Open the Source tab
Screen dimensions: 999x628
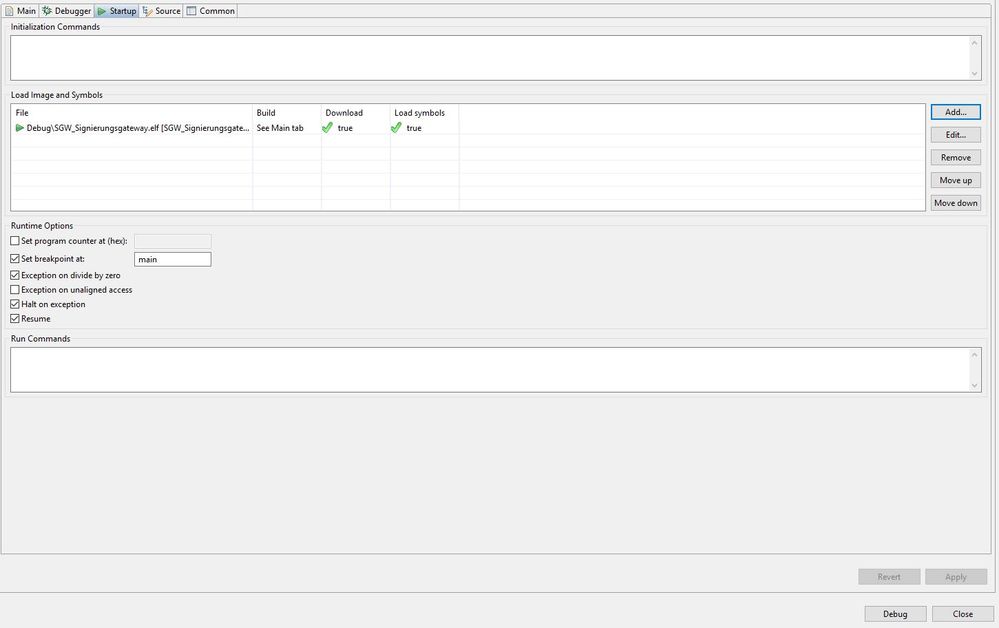[x=162, y=11]
